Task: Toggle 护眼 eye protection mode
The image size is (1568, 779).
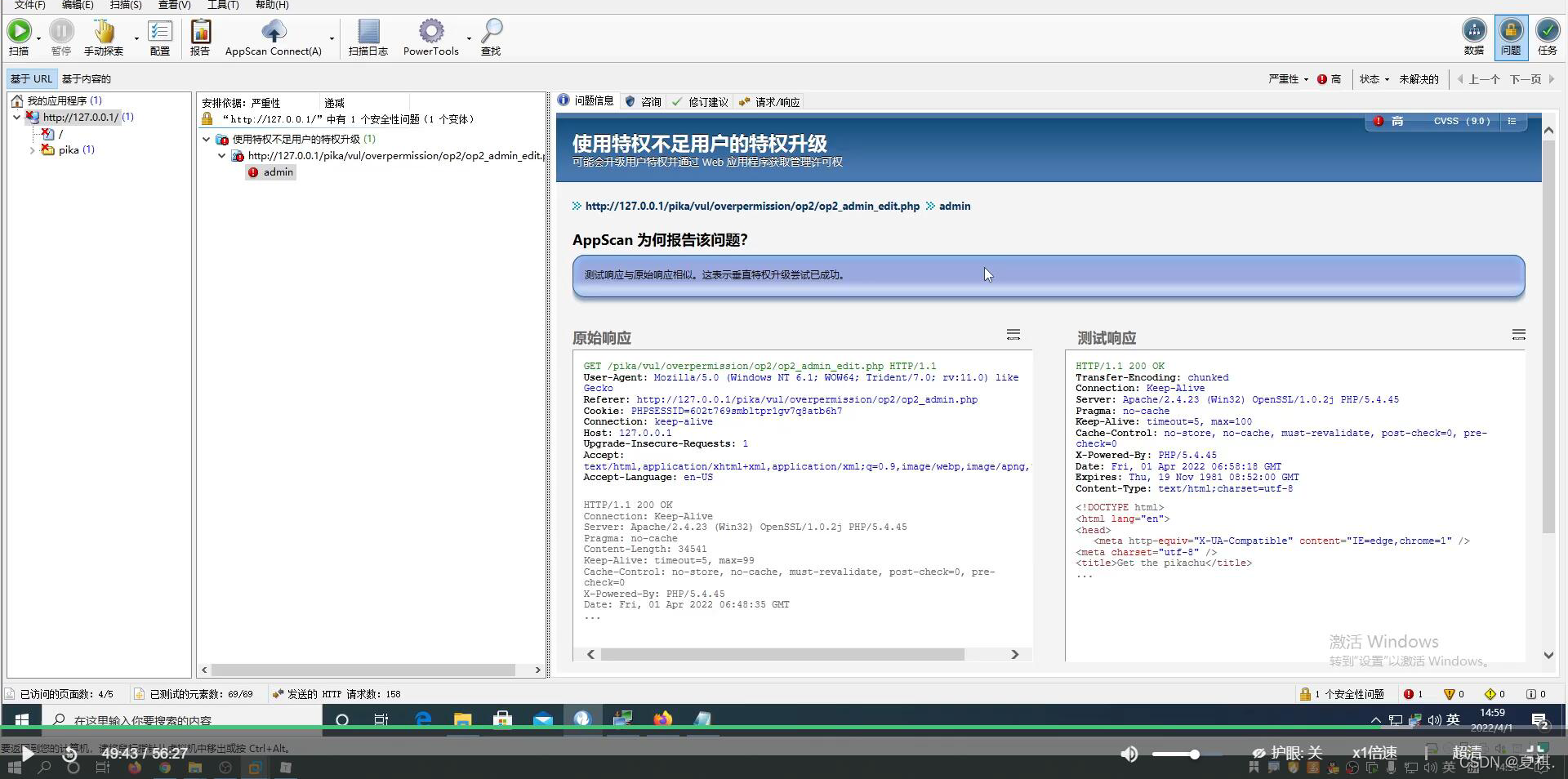Action: 1287,753
